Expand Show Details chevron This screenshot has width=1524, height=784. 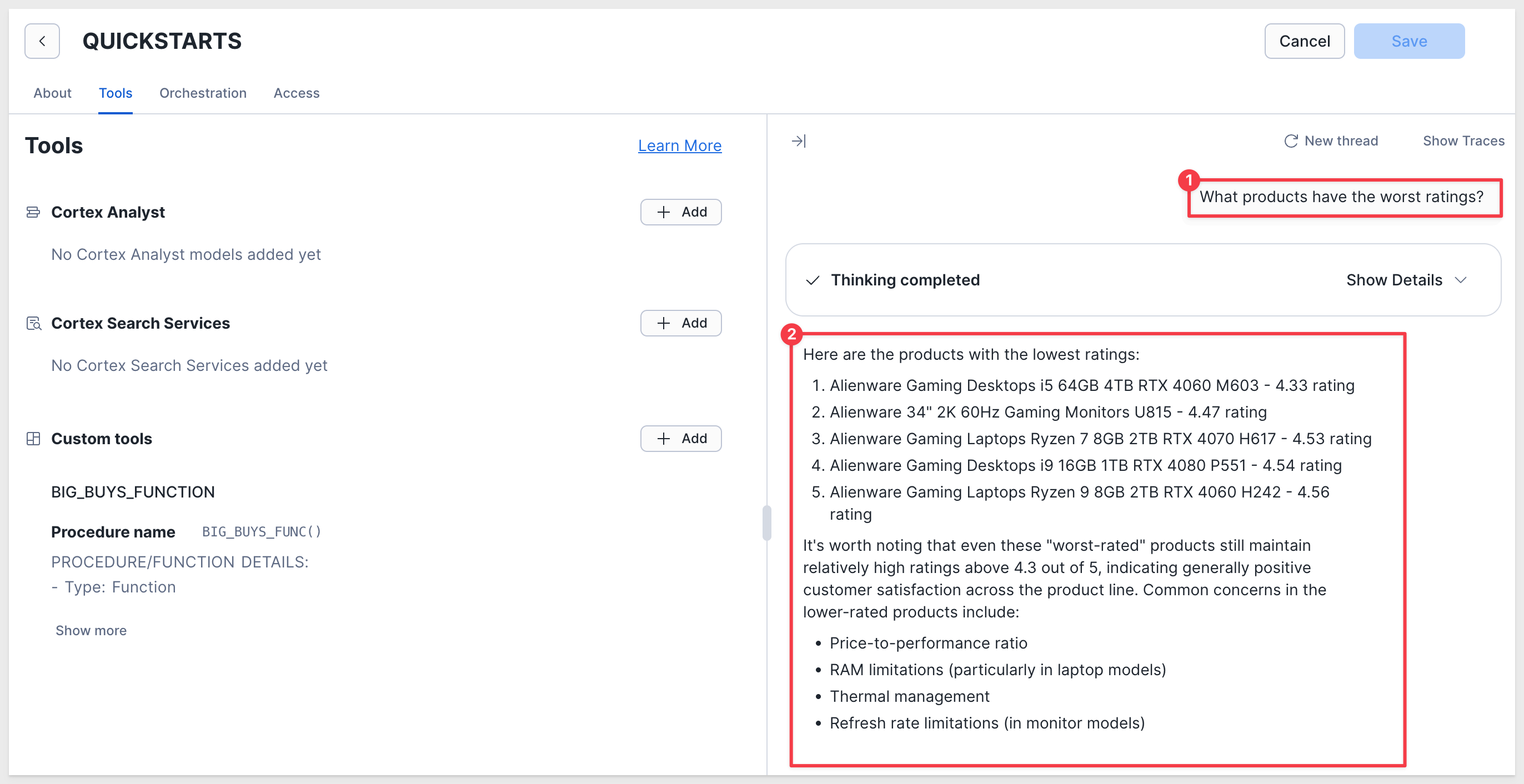coord(1461,280)
